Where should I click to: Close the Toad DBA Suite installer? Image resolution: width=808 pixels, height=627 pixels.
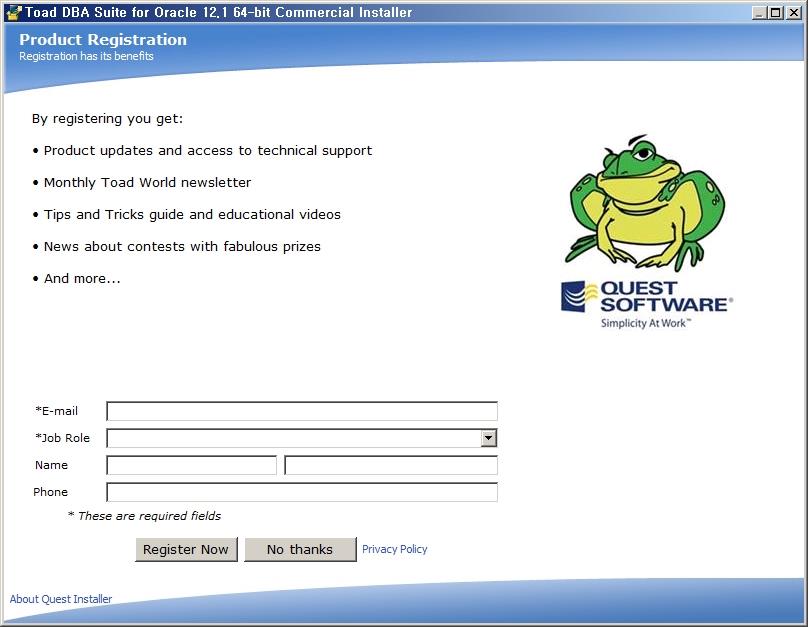(794, 12)
